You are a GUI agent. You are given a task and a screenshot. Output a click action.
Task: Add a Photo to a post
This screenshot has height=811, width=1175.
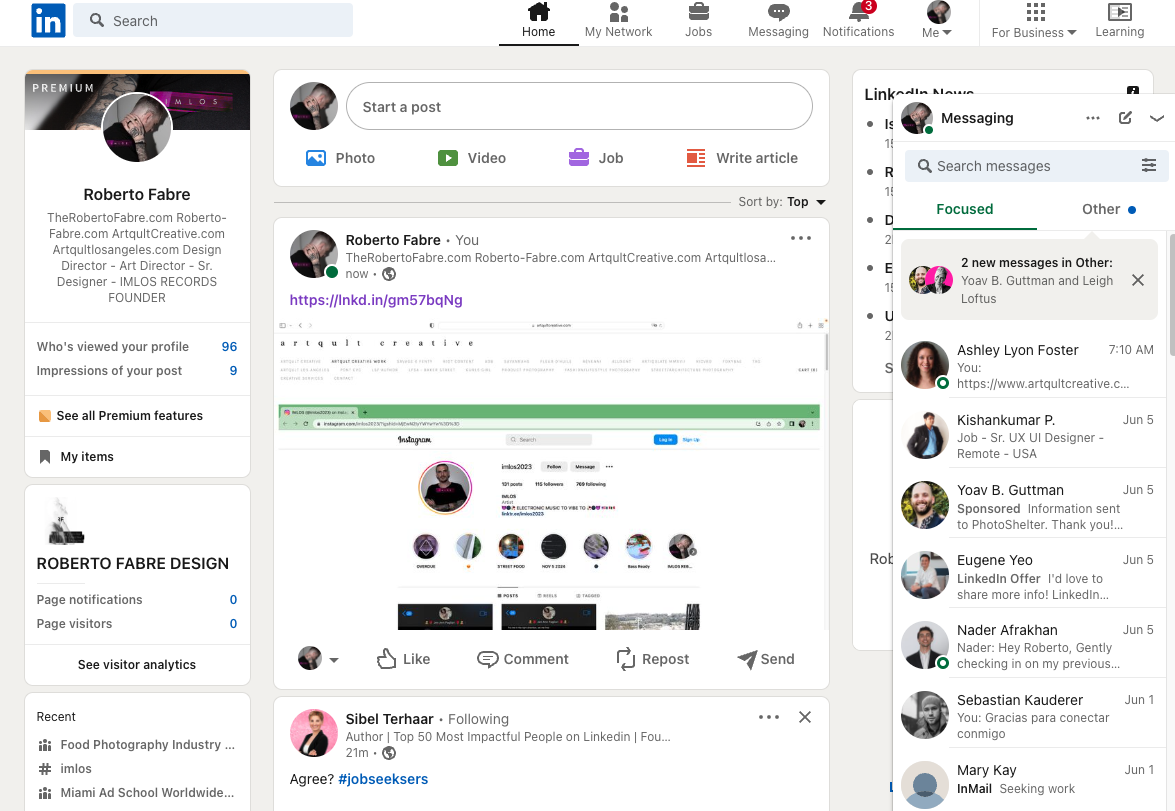tap(340, 158)
